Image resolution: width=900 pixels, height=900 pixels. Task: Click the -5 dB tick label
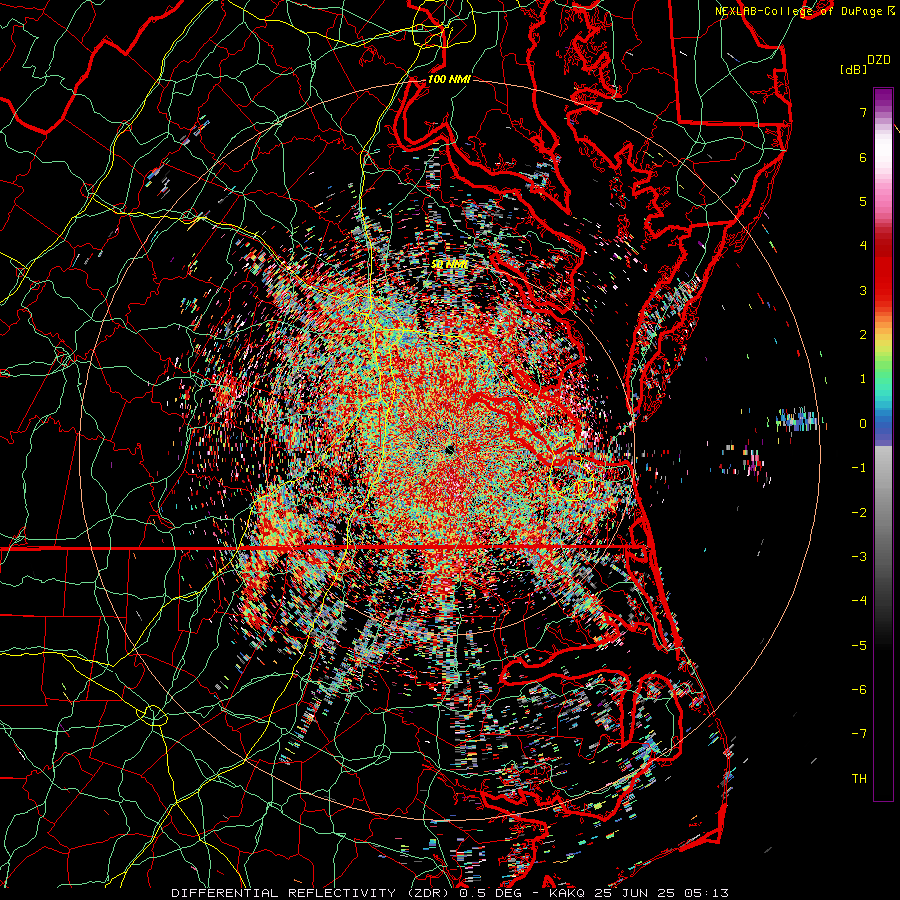(x=859, y=646)
